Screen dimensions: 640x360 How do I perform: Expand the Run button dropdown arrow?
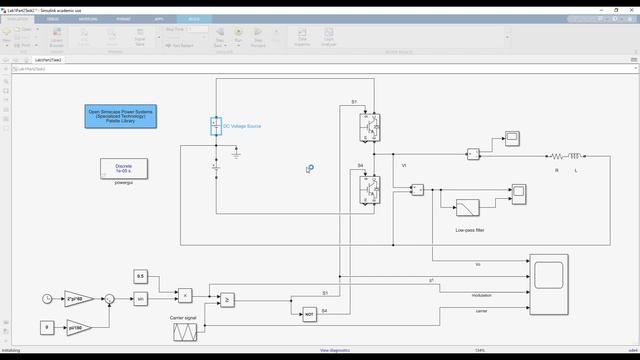click(238, 45)
